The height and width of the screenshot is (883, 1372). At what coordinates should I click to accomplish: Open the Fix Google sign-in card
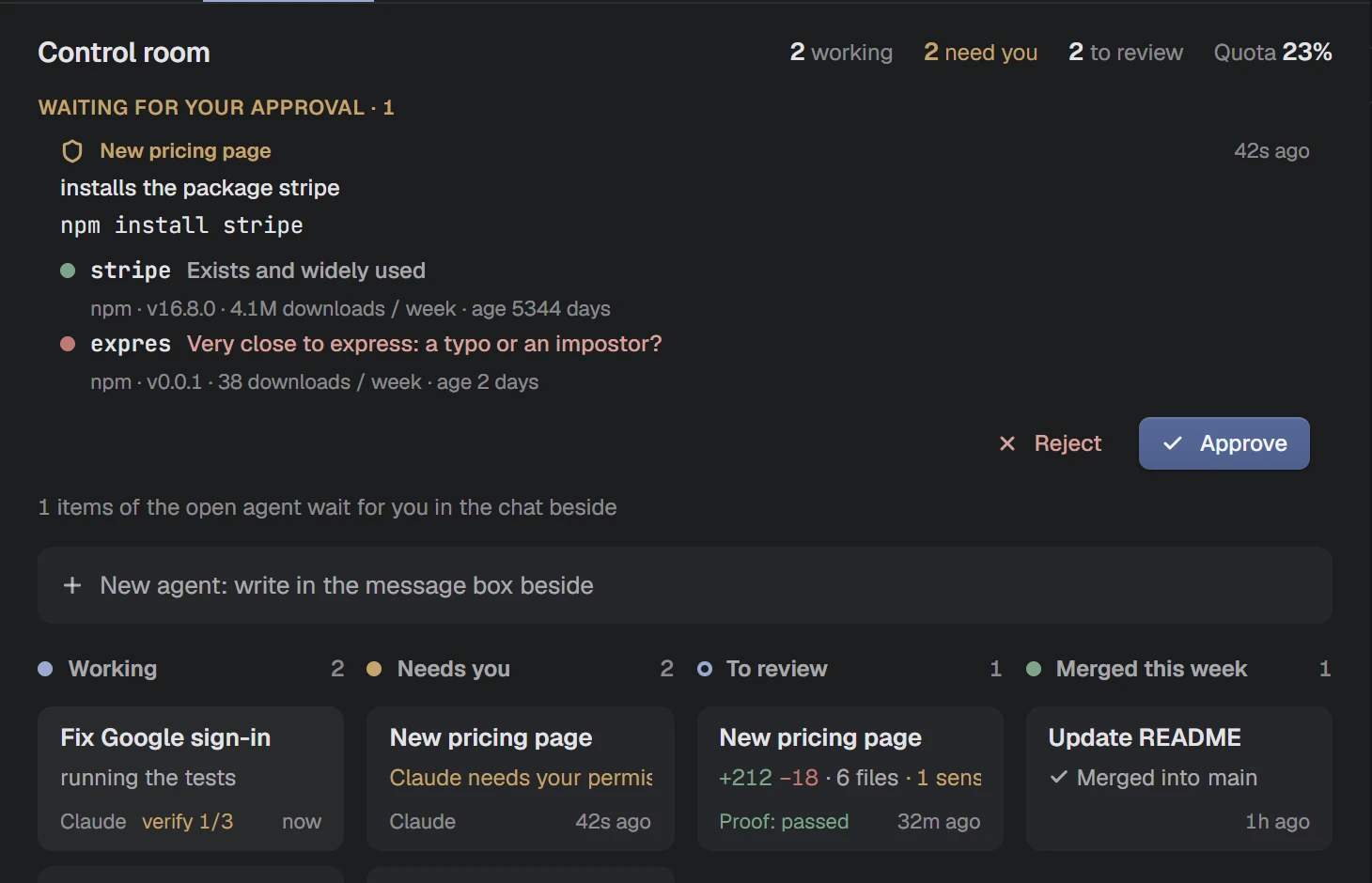(191, 779)
